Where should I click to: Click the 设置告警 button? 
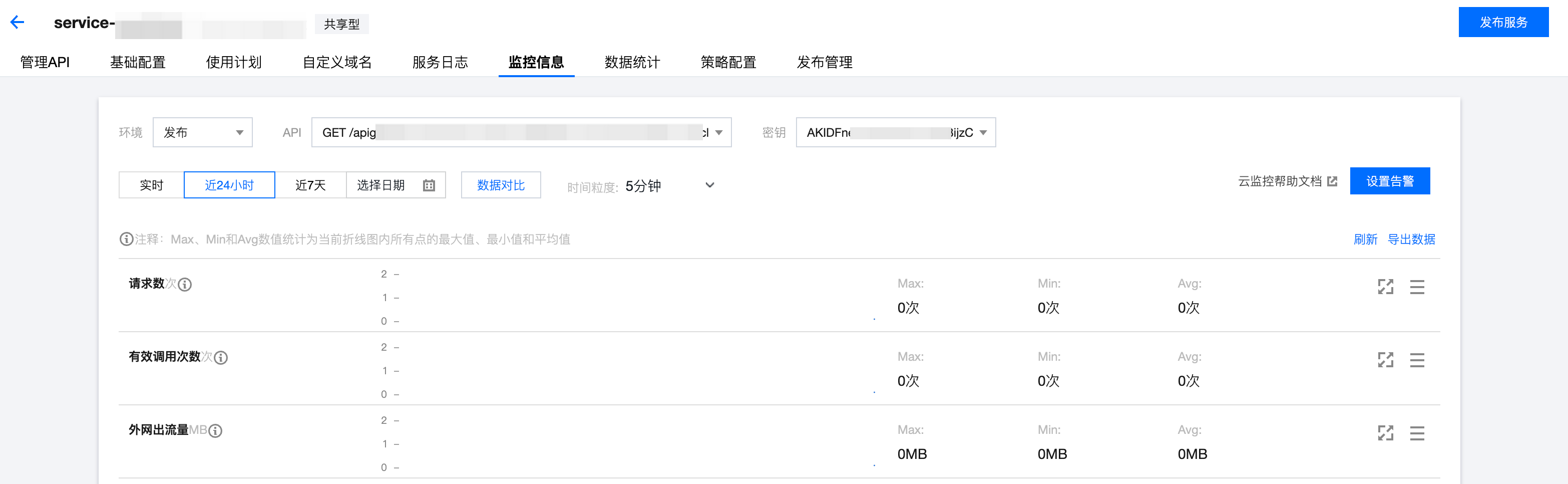pyautogui.click(x=1390, y=181)
